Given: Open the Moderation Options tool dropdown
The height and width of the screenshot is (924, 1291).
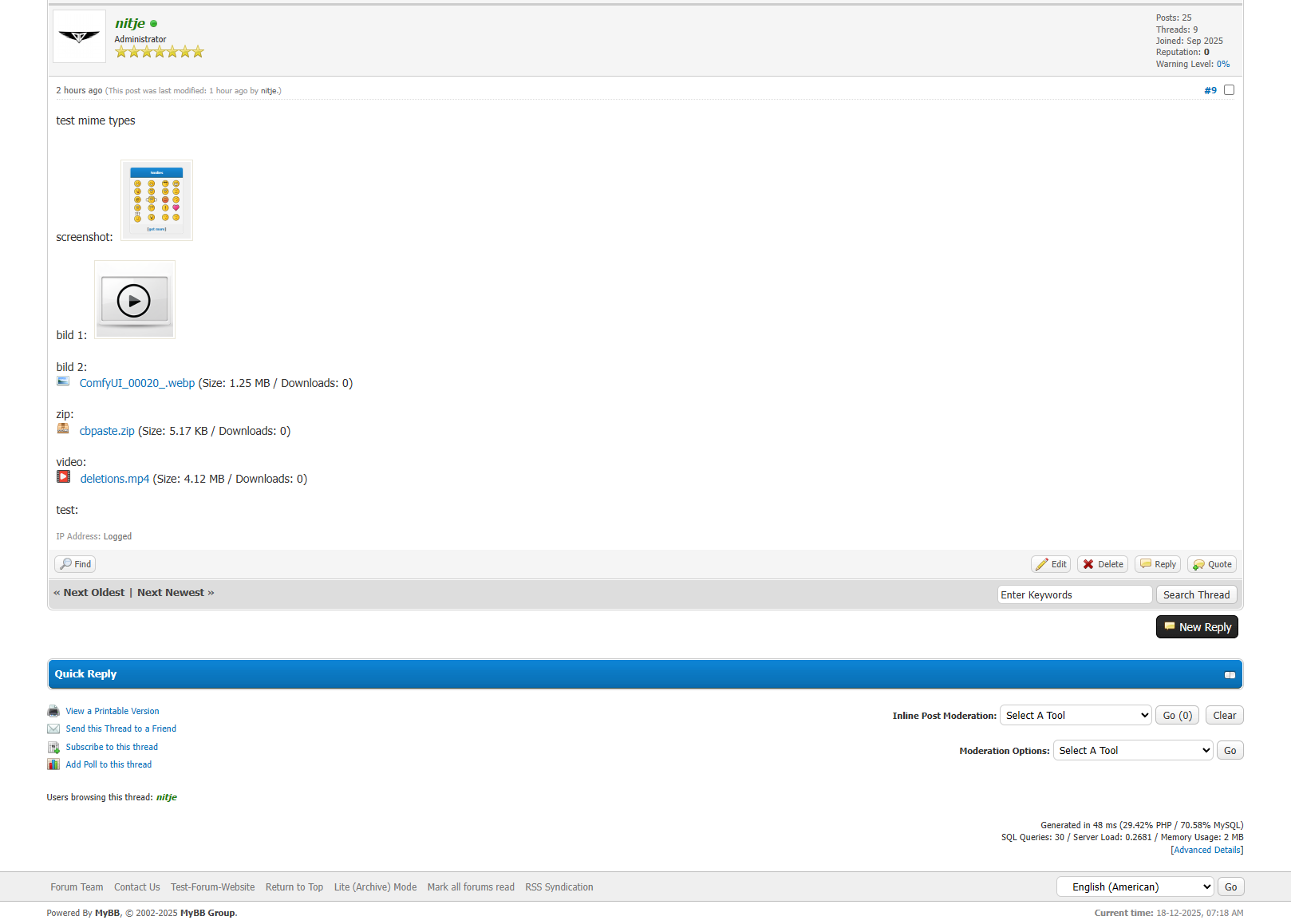Looking at the screenshot, I should tap(1132, 751).
